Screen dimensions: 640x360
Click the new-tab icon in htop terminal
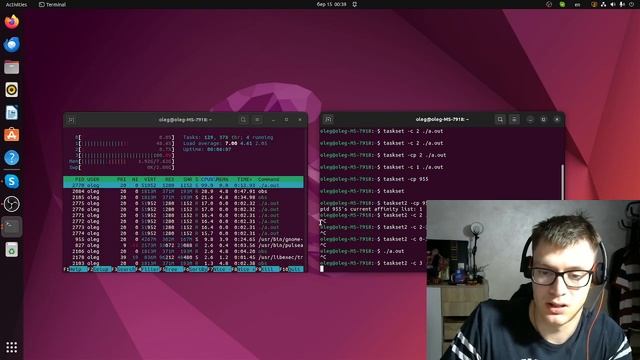click(x=71, y=120)
